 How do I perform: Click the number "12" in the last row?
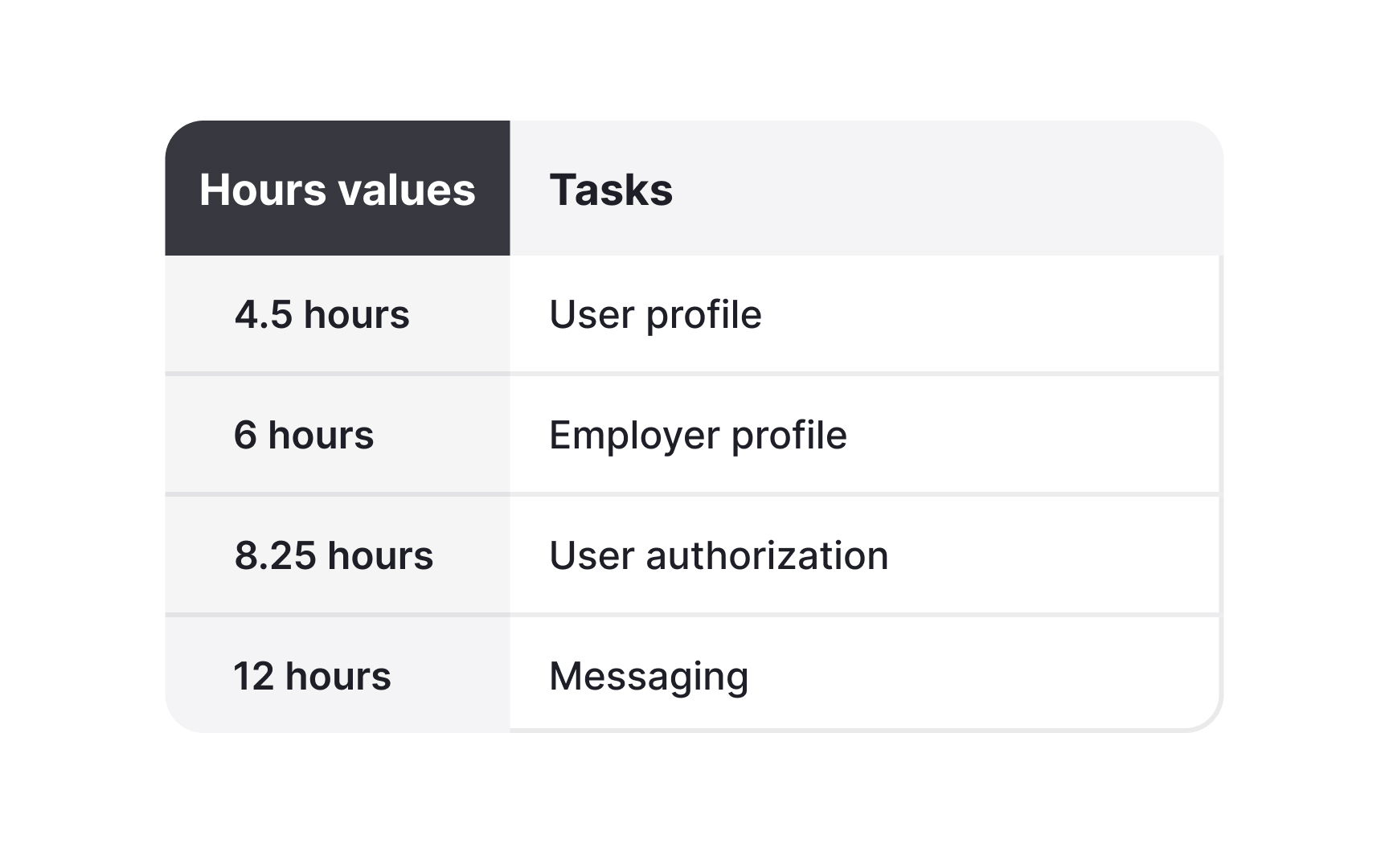[253, 676]
